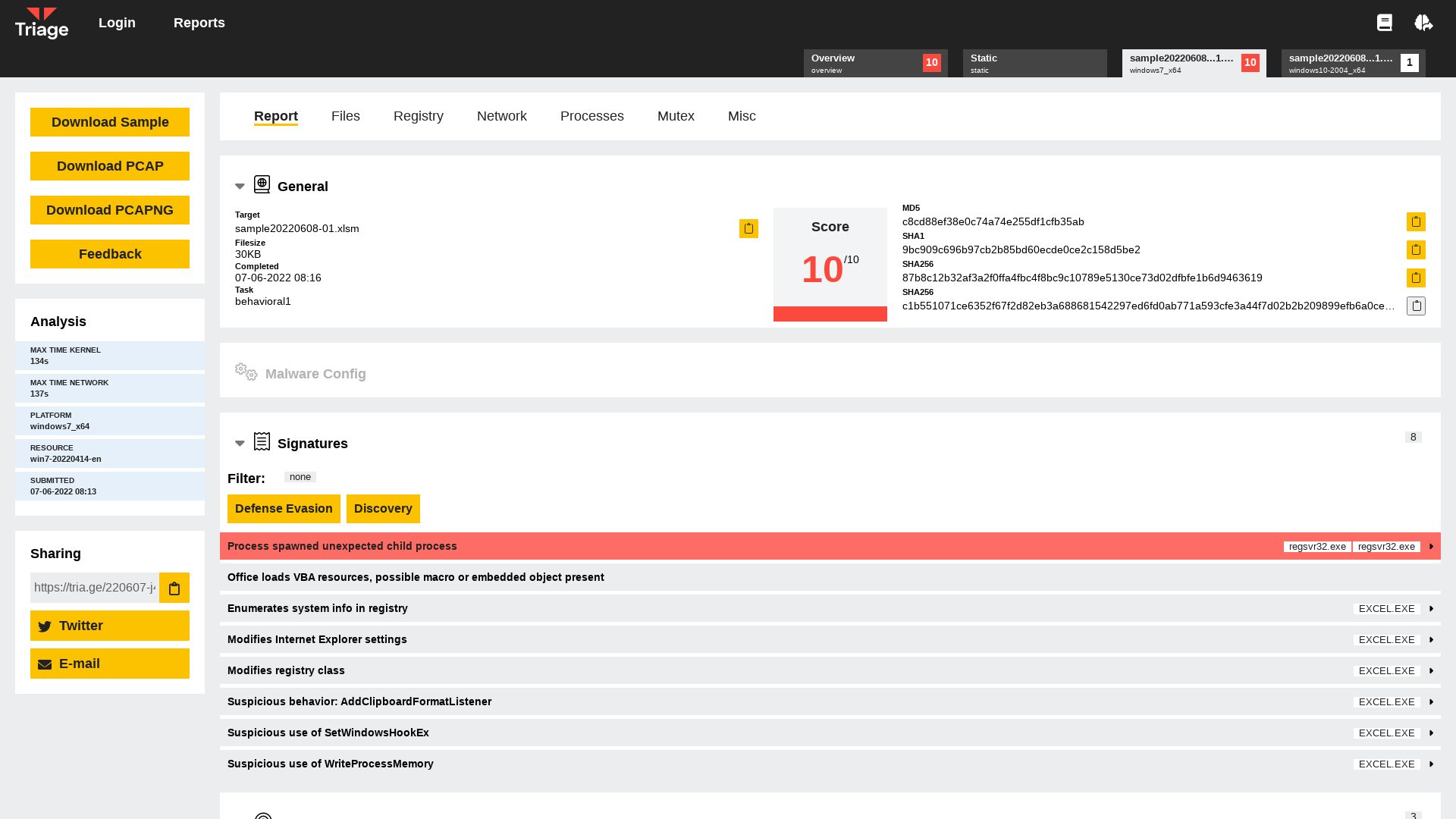1456x819 pixels.
Task: Select the none filter option
Action: point(300,476)
